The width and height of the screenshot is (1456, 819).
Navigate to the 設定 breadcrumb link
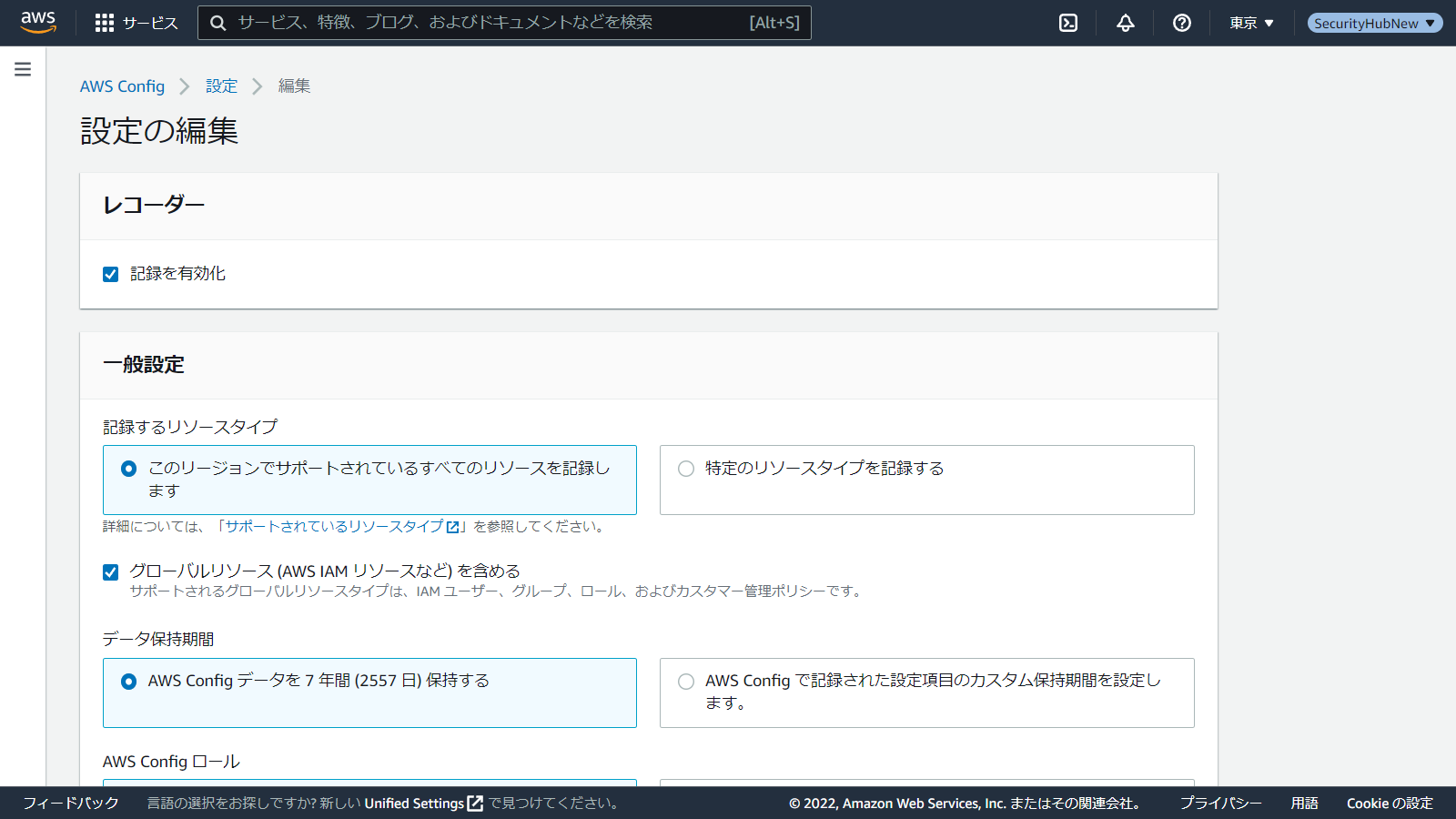coord(221,86)
